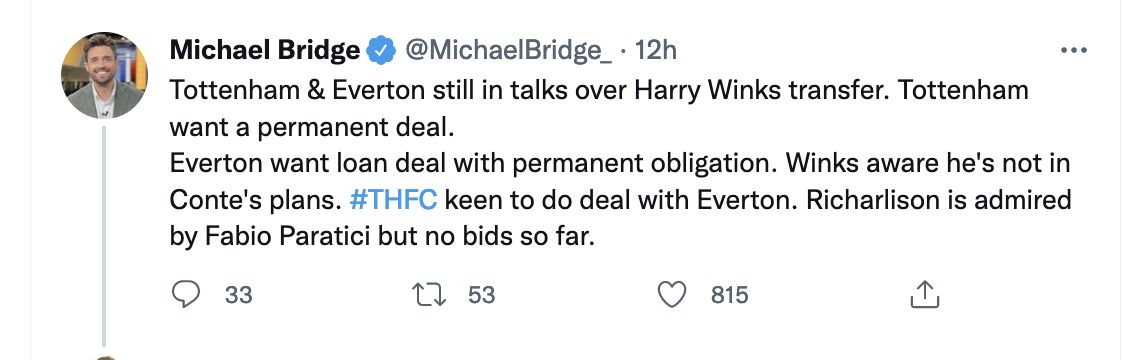
Task: Expand the three-dot more options menu
Action: point(1073,50)
